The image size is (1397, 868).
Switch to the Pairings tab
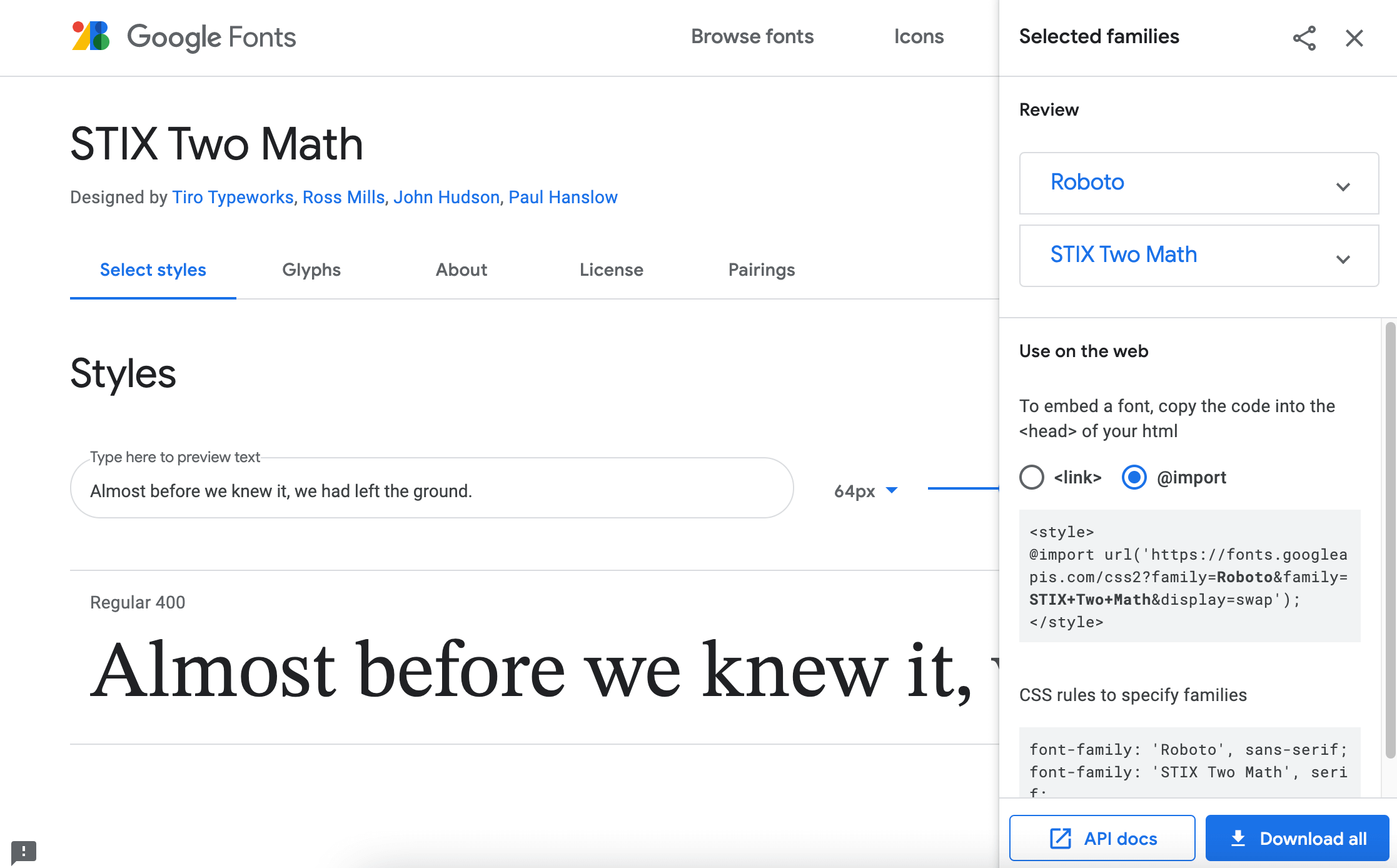coord(762,269)
